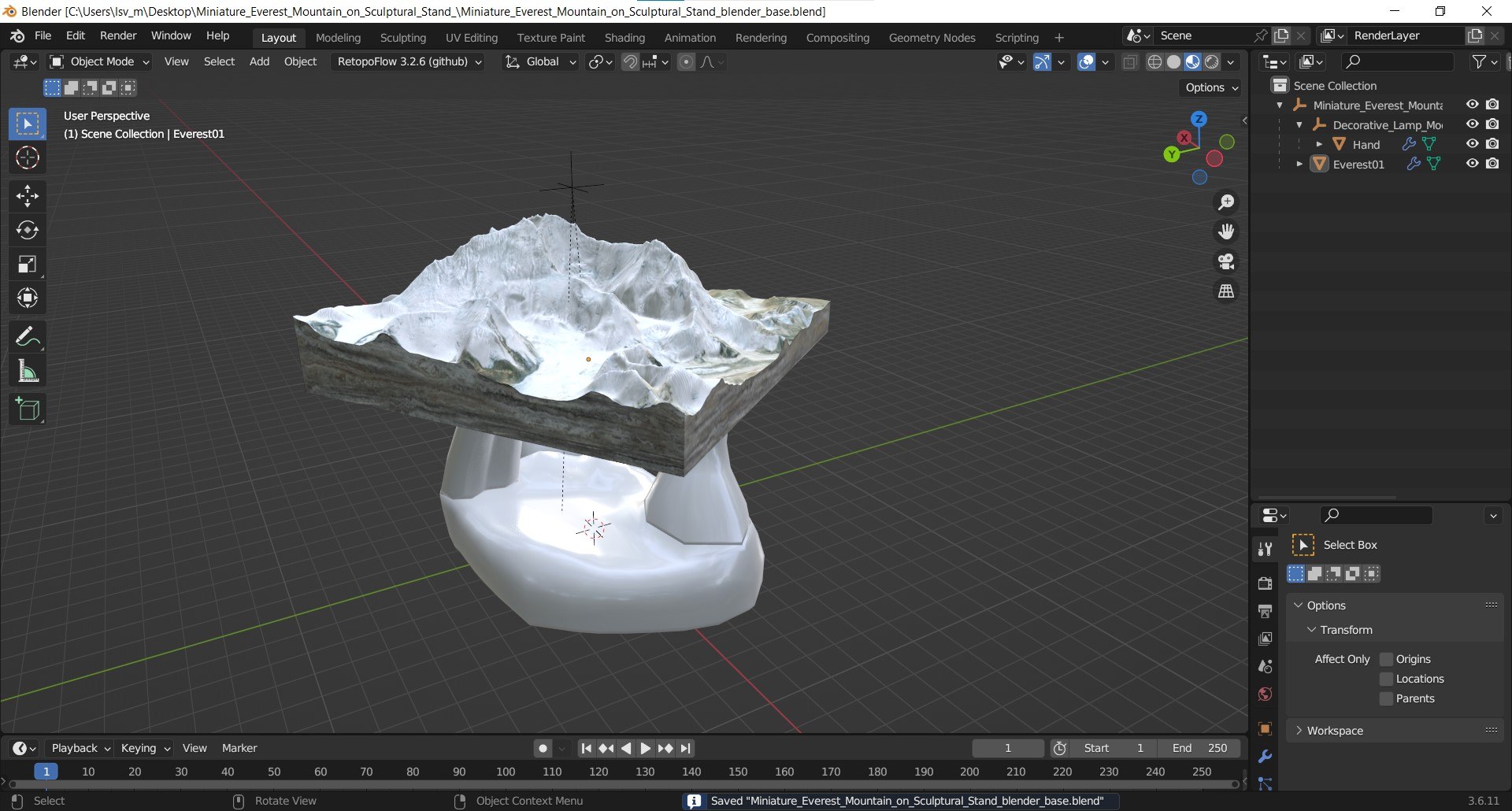Choose the Transform tool

(x=28, y=298)
